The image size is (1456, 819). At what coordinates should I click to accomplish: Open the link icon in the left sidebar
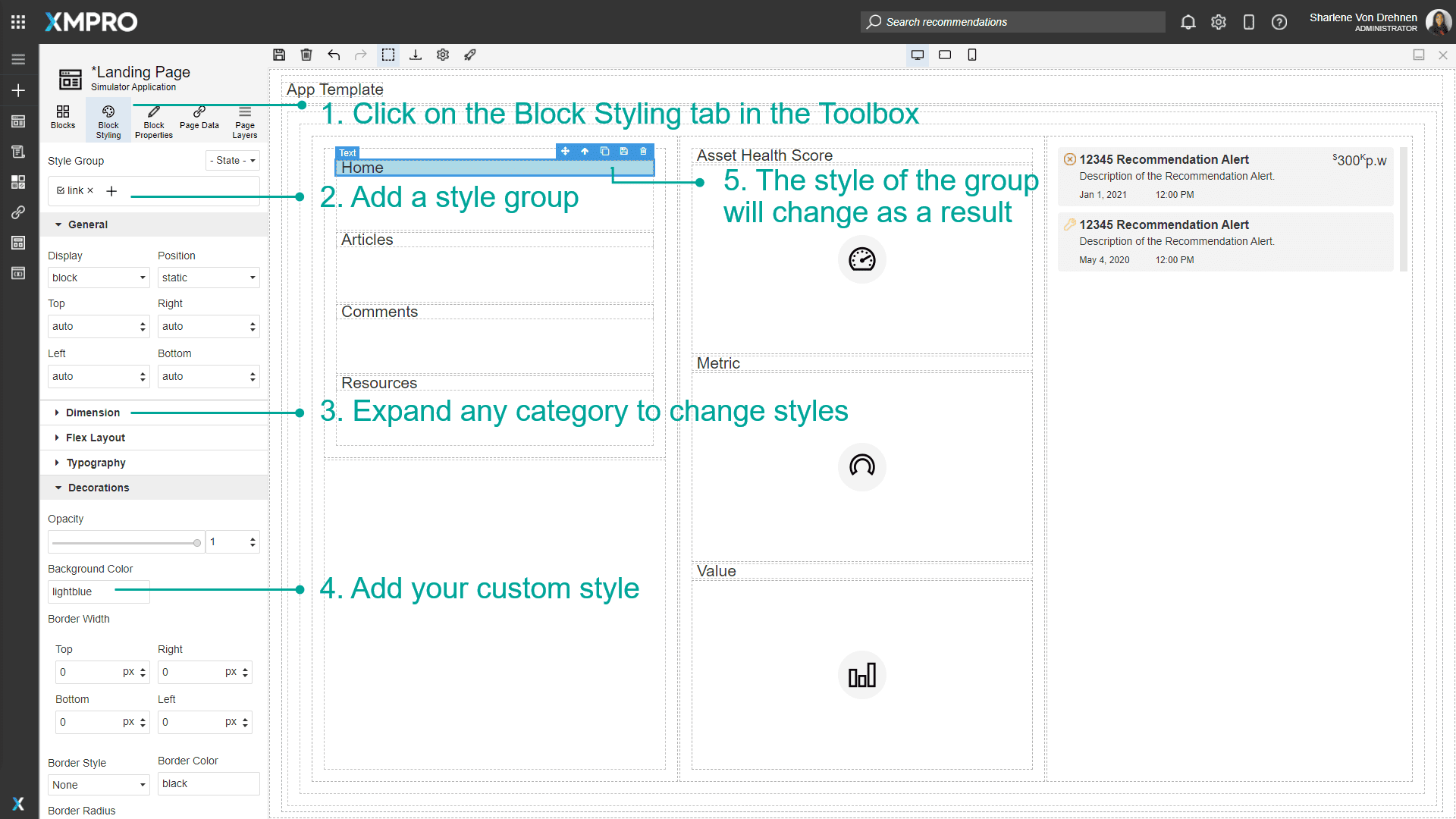(x=18, y=212)
